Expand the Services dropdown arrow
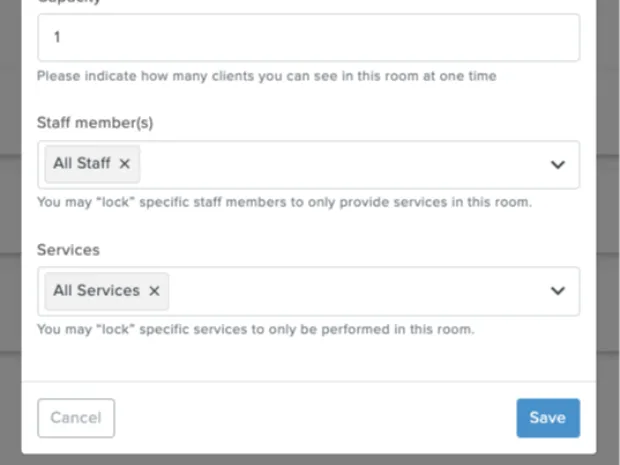620x465 pixels. click(558, 291)
